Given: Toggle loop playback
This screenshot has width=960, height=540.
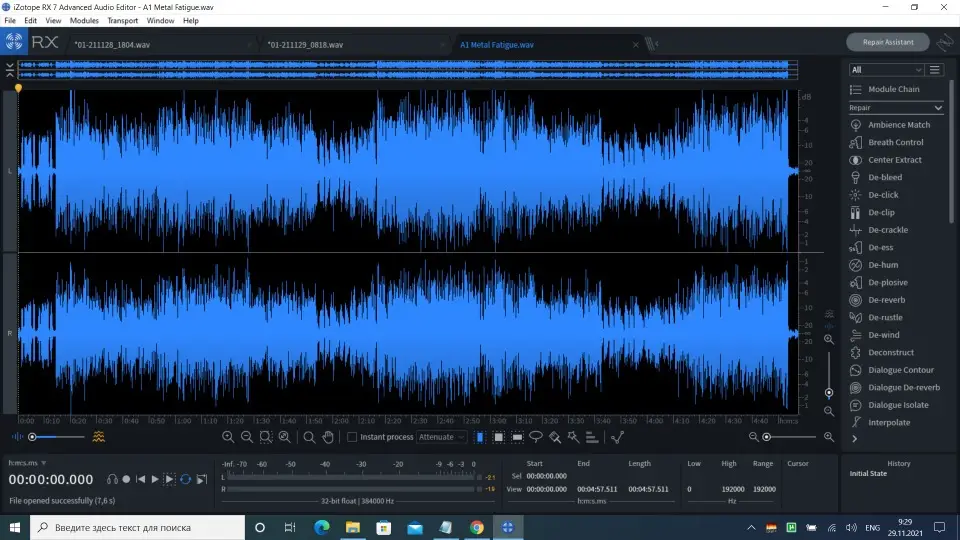Looking at the screenshot, I should pyautogui.click(x=186, y=480).
